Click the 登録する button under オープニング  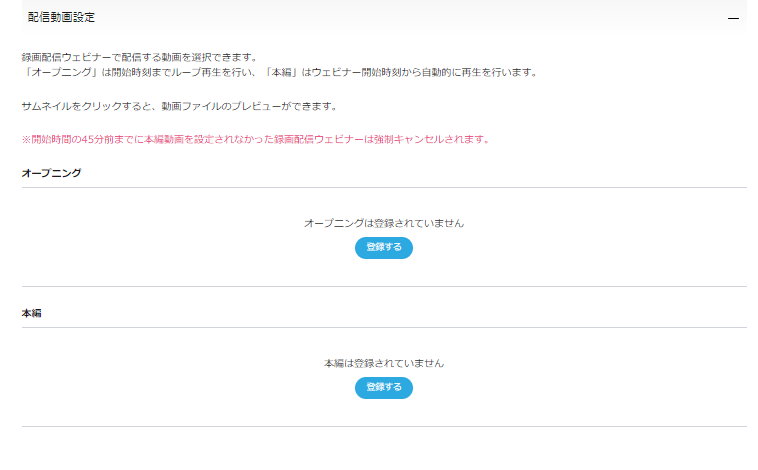point(383,247)
